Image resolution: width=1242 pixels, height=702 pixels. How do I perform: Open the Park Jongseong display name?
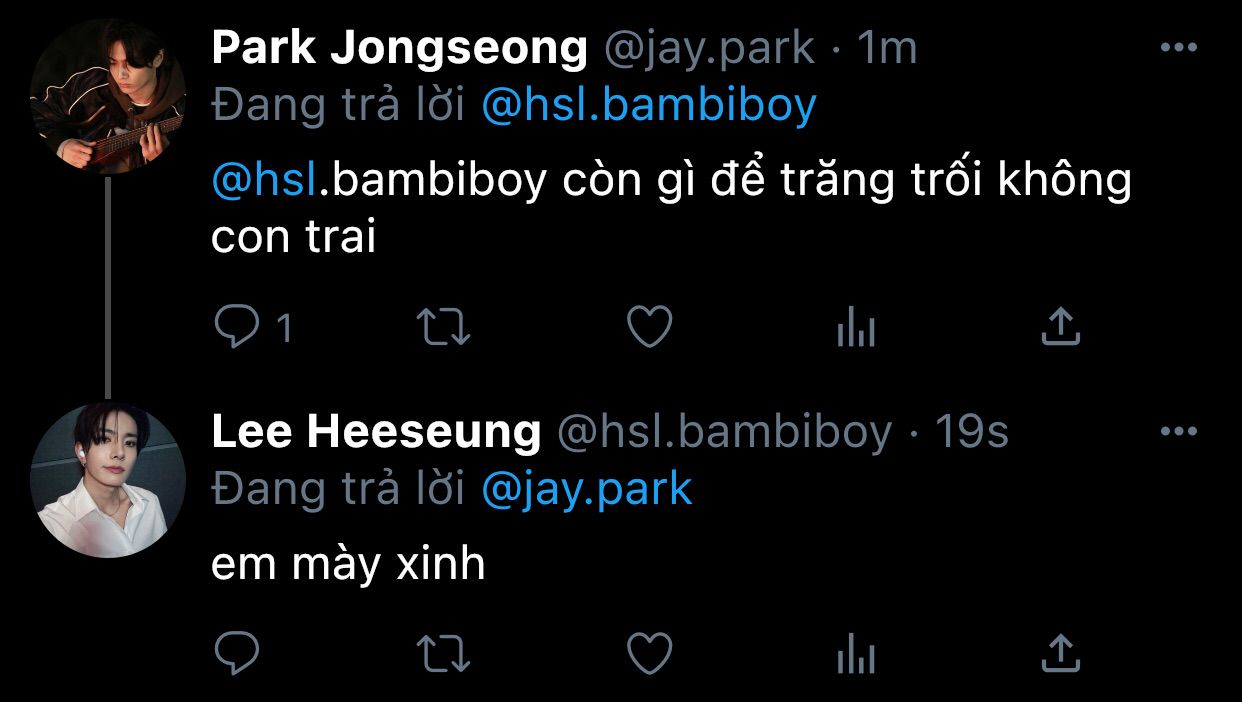(x=399, y=49)
